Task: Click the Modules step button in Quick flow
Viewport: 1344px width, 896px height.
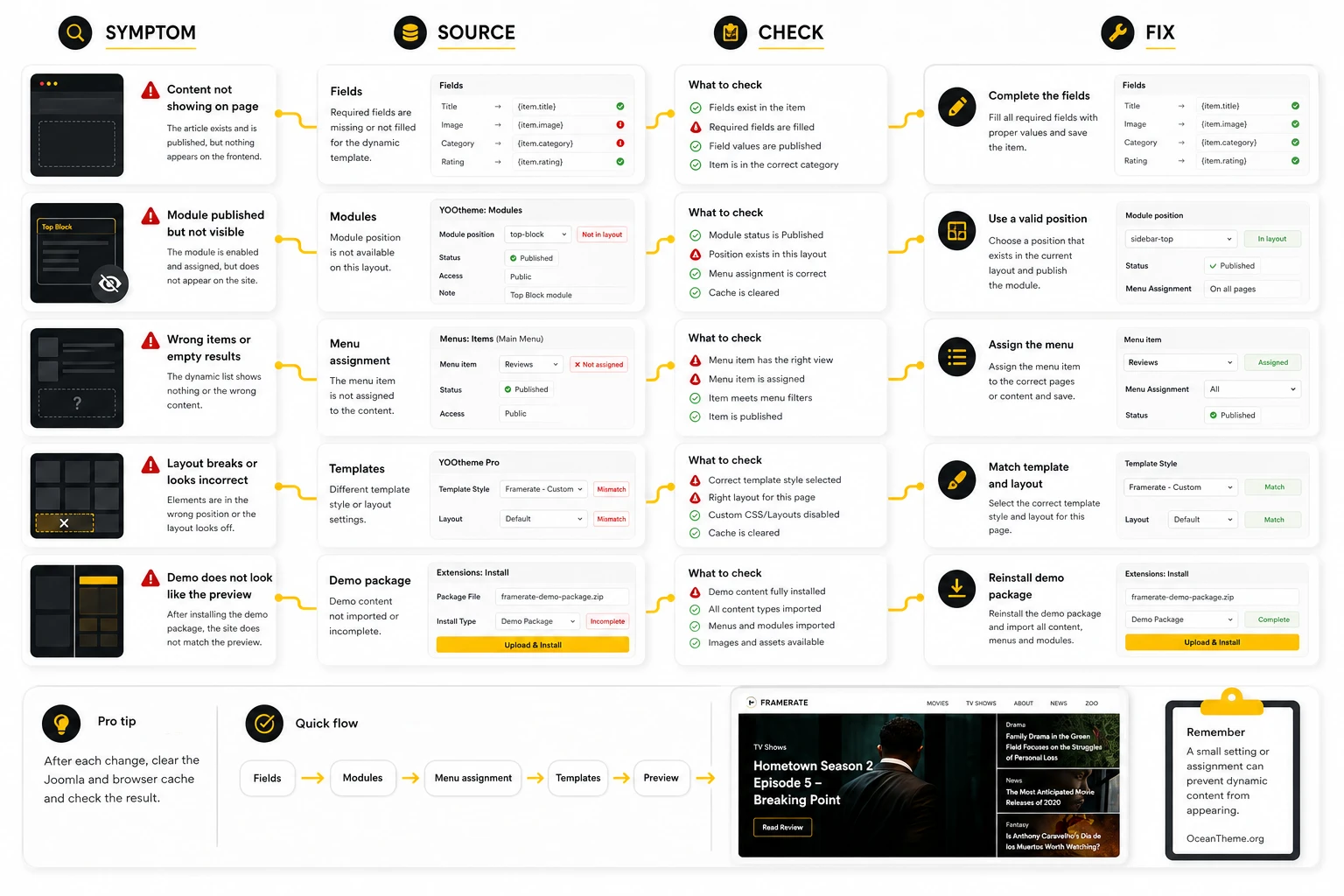Action: (x=362, y=778)
